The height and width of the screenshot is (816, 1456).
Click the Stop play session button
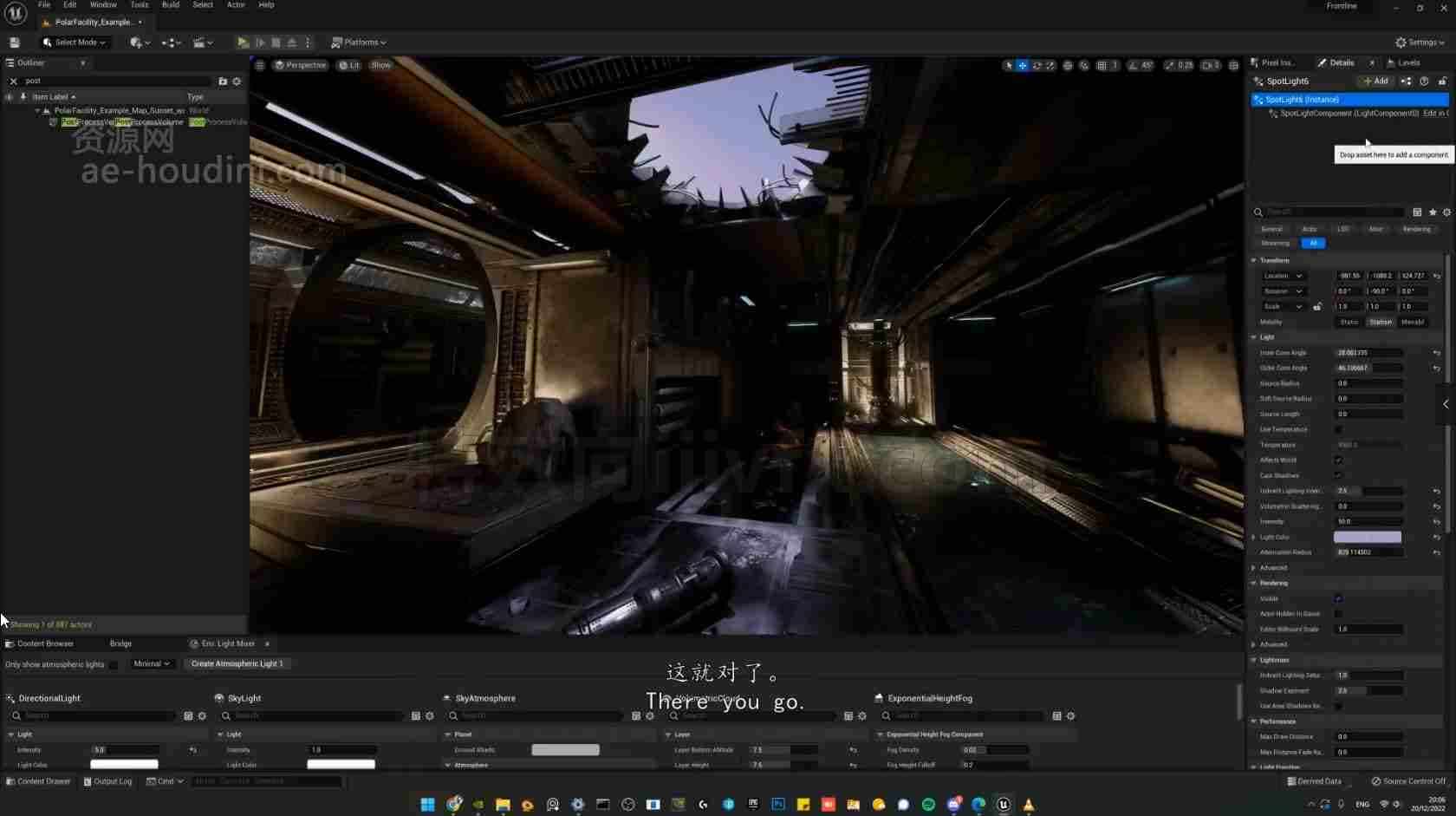pyautogui.click(x=276, y=42)
